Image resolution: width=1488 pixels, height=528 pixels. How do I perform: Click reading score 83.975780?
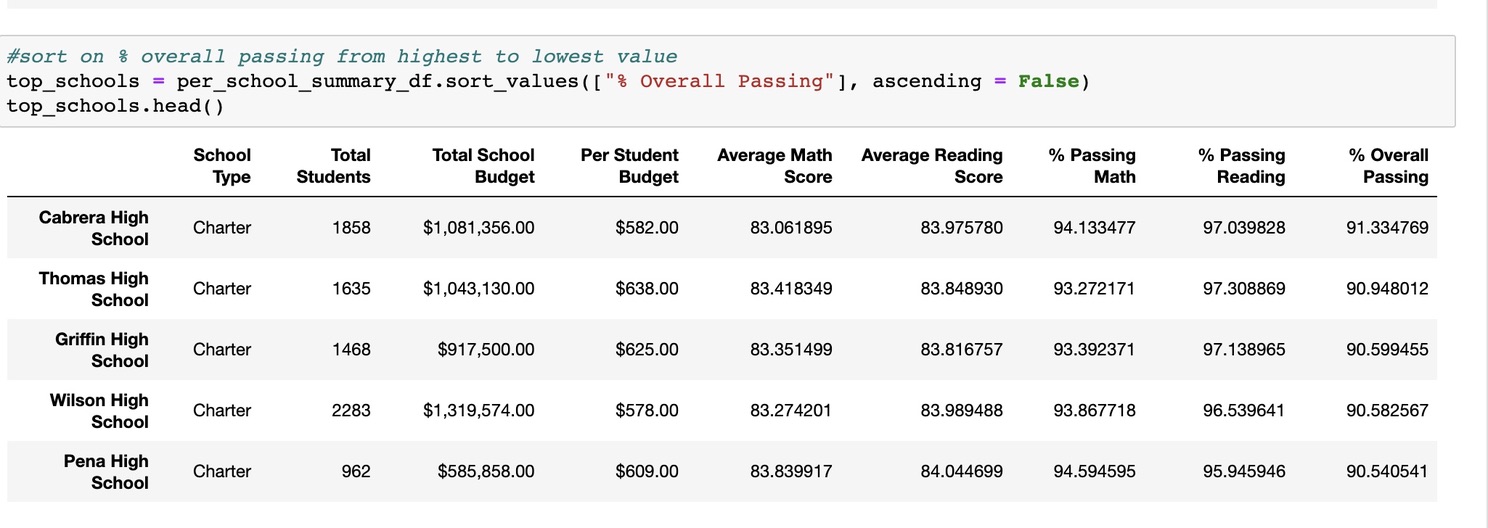pos(962,228)
